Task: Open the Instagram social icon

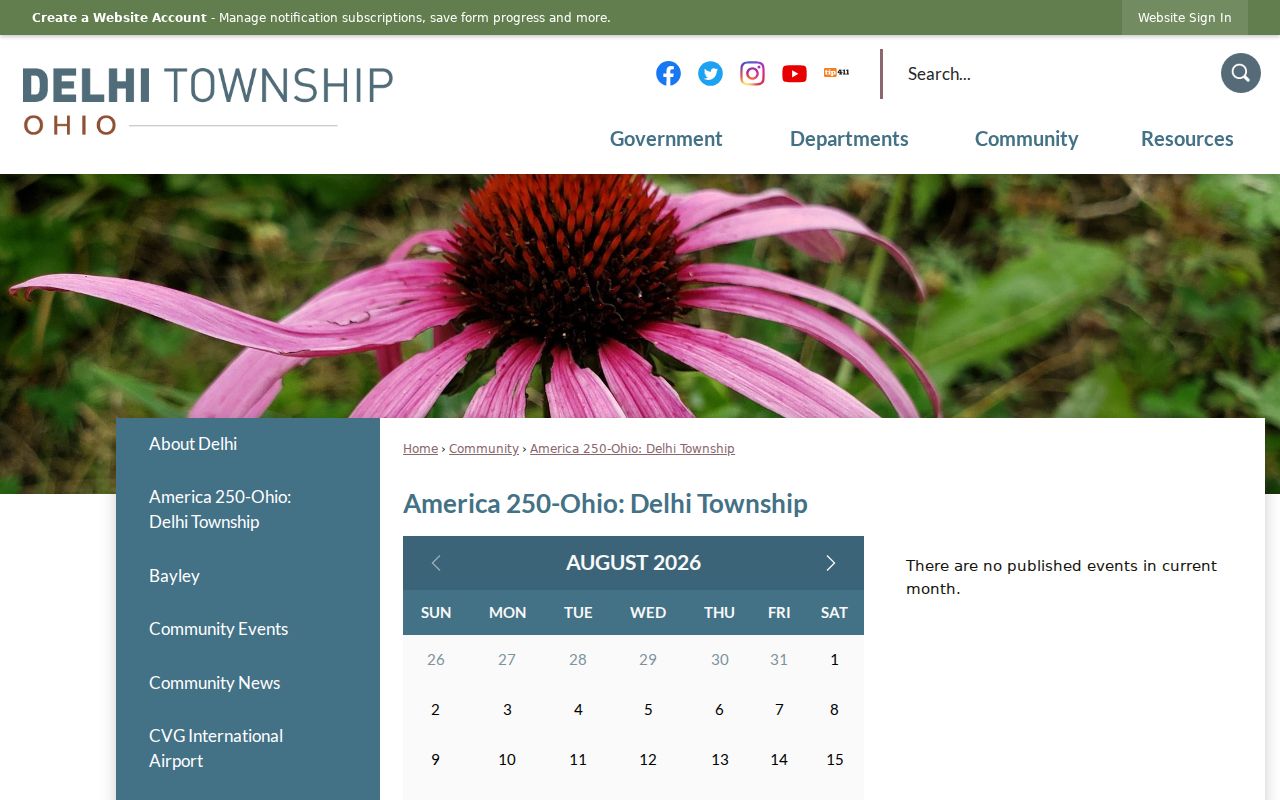Action: pyautogui.click(x=752, y=73)
